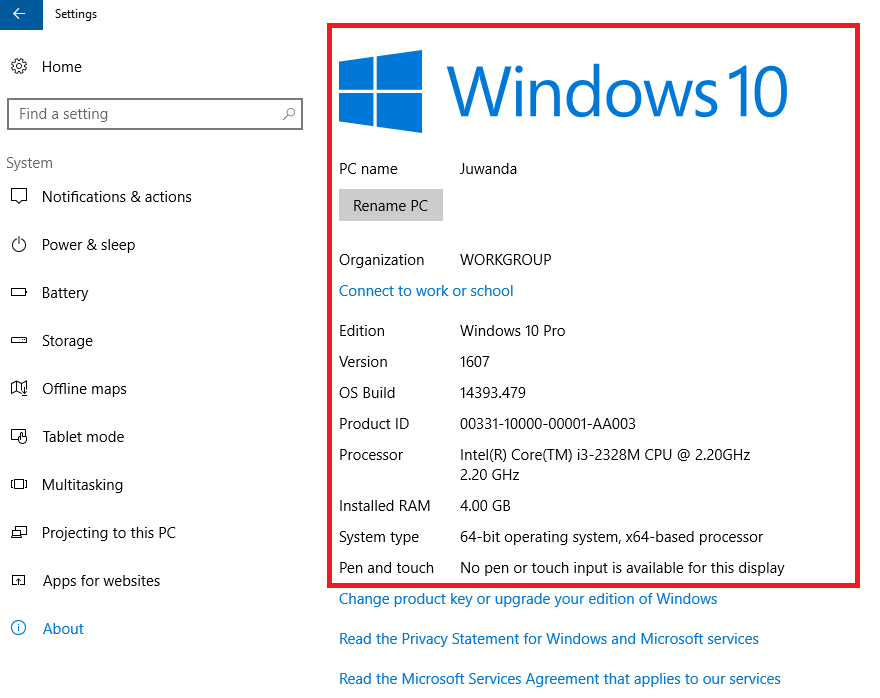
Task: Click the Windows 10 title text
Action: click(x=617, y=91)
